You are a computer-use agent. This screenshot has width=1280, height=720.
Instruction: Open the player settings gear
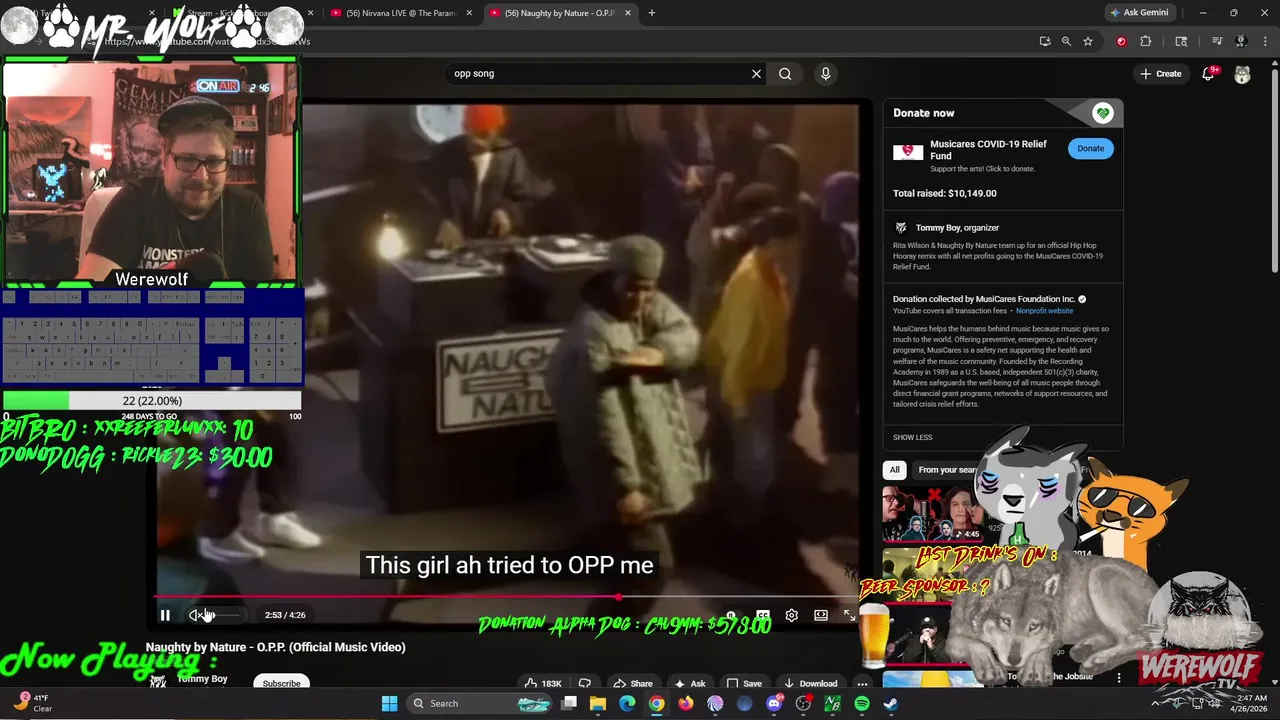coord(791,615)
